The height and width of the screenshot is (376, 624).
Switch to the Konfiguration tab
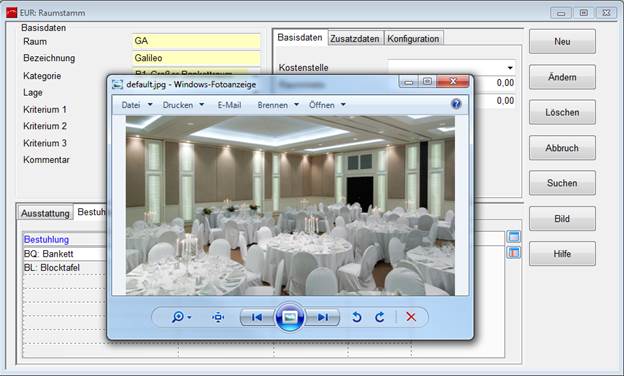413,39
